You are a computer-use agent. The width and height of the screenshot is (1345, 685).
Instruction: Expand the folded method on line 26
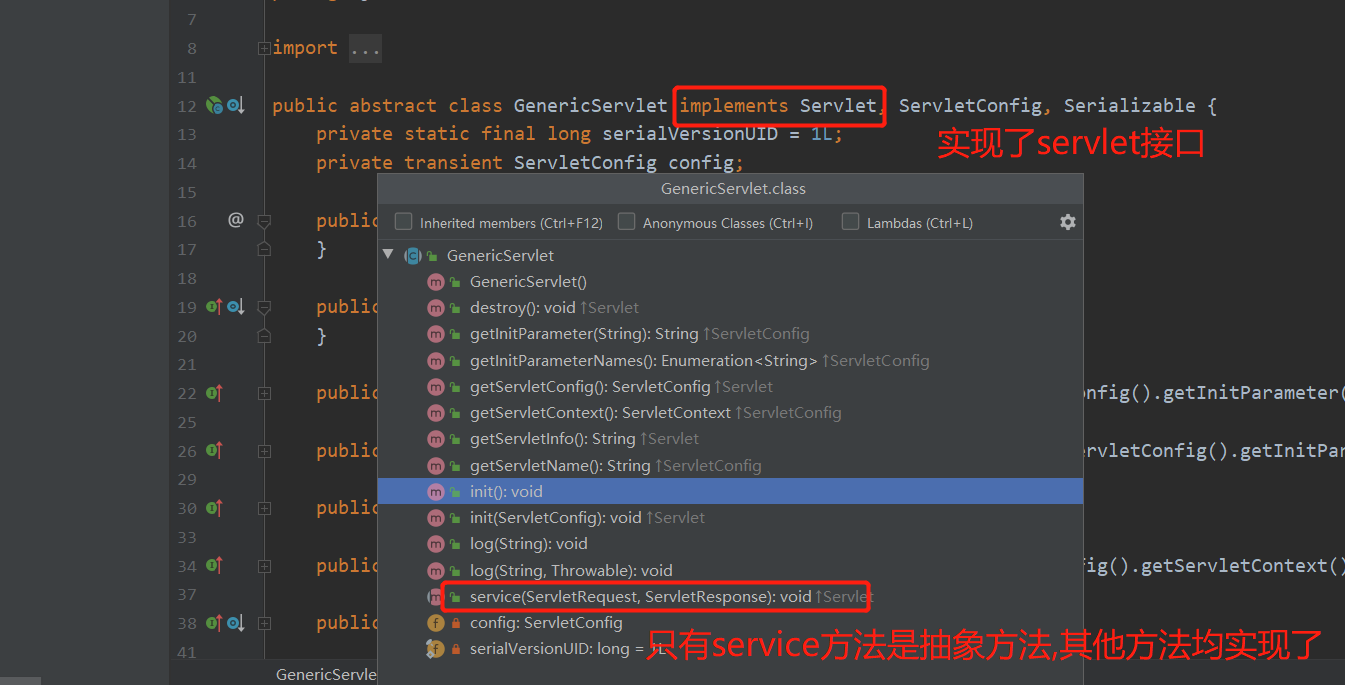coord(264,451)
